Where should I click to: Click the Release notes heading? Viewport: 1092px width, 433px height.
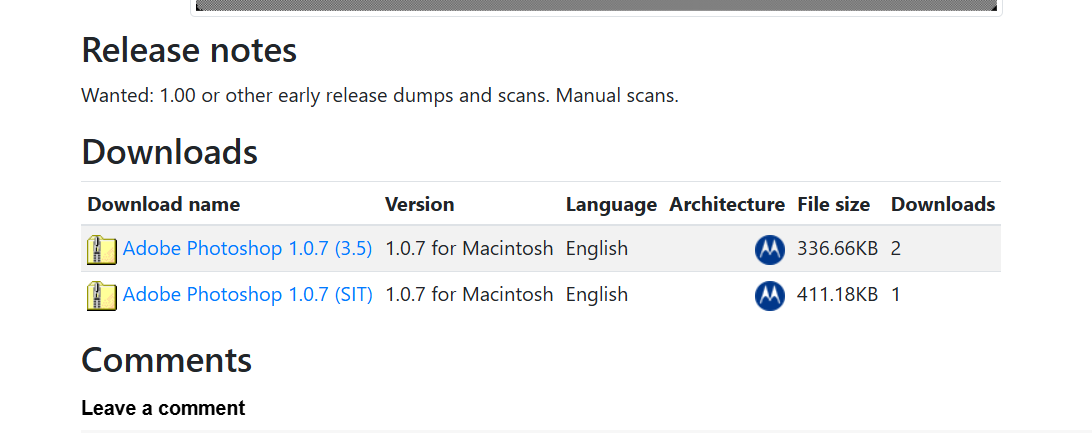click(189, 51)
